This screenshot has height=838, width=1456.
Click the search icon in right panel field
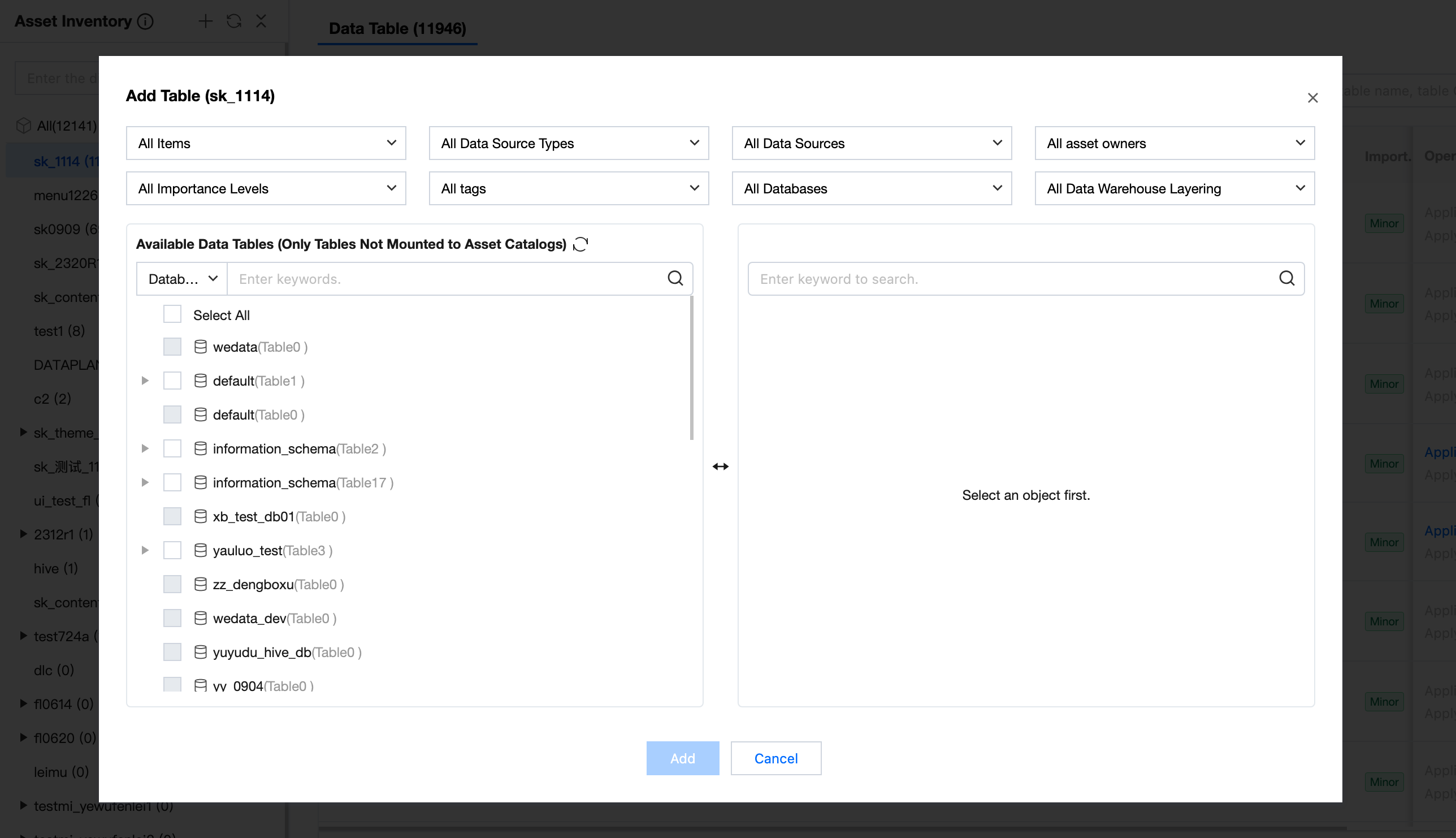tap(1286, 279)
